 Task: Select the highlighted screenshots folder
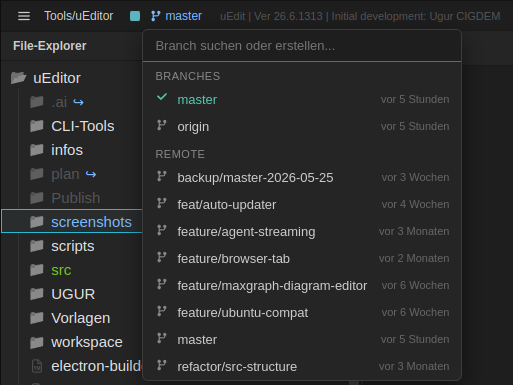coord(72,222)
